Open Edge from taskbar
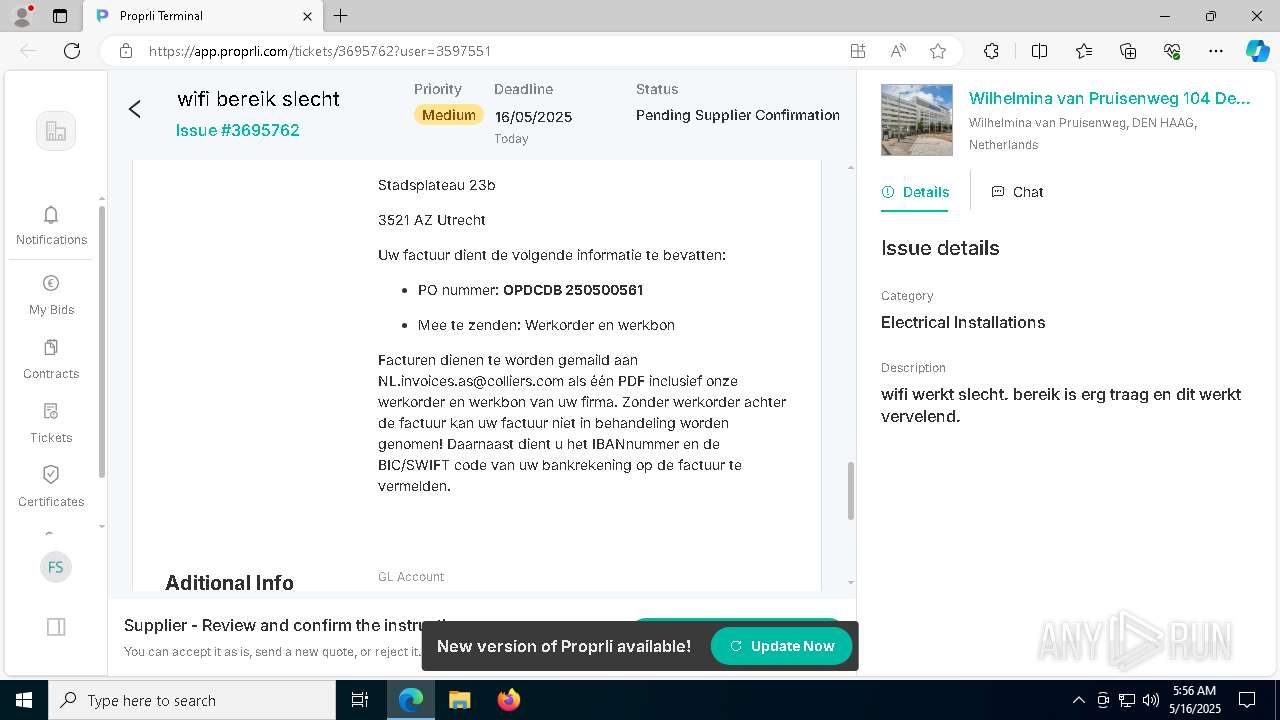Image resolution: width=1280 pixels, height=720 pixels. tap(411, 700)
